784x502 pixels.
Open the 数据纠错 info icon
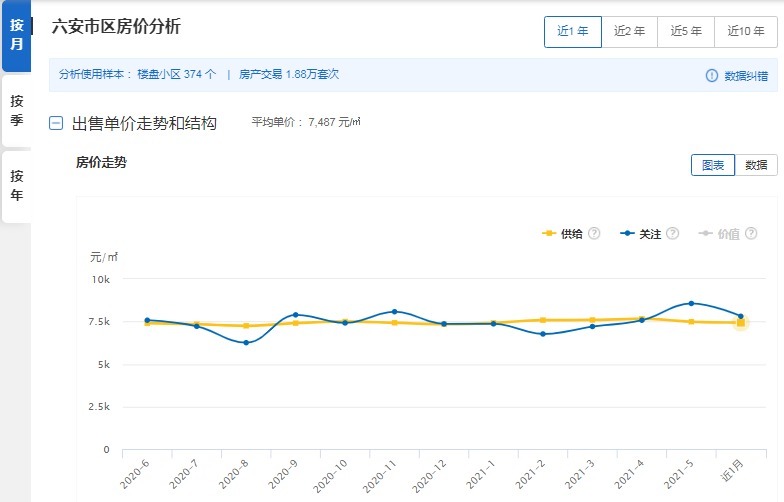tap(712, 76)
